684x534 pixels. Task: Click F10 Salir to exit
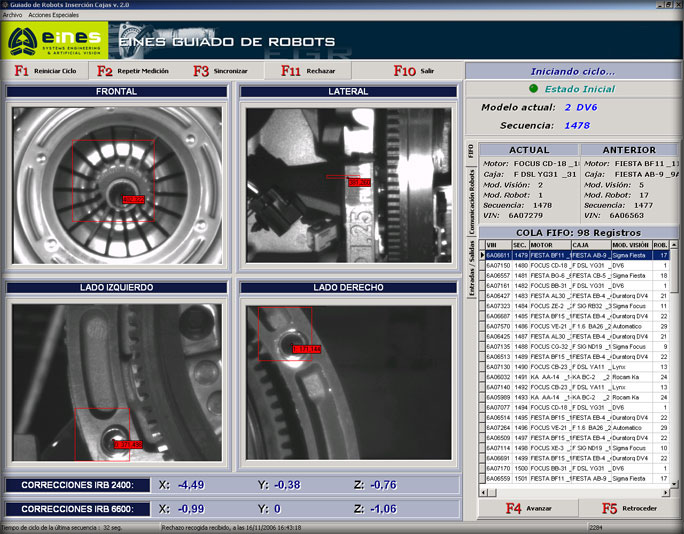click(x=414, y=71)
